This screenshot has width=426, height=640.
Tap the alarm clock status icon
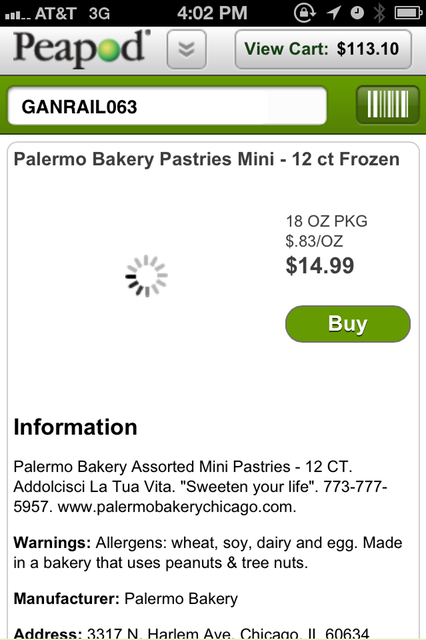(357, 13)
